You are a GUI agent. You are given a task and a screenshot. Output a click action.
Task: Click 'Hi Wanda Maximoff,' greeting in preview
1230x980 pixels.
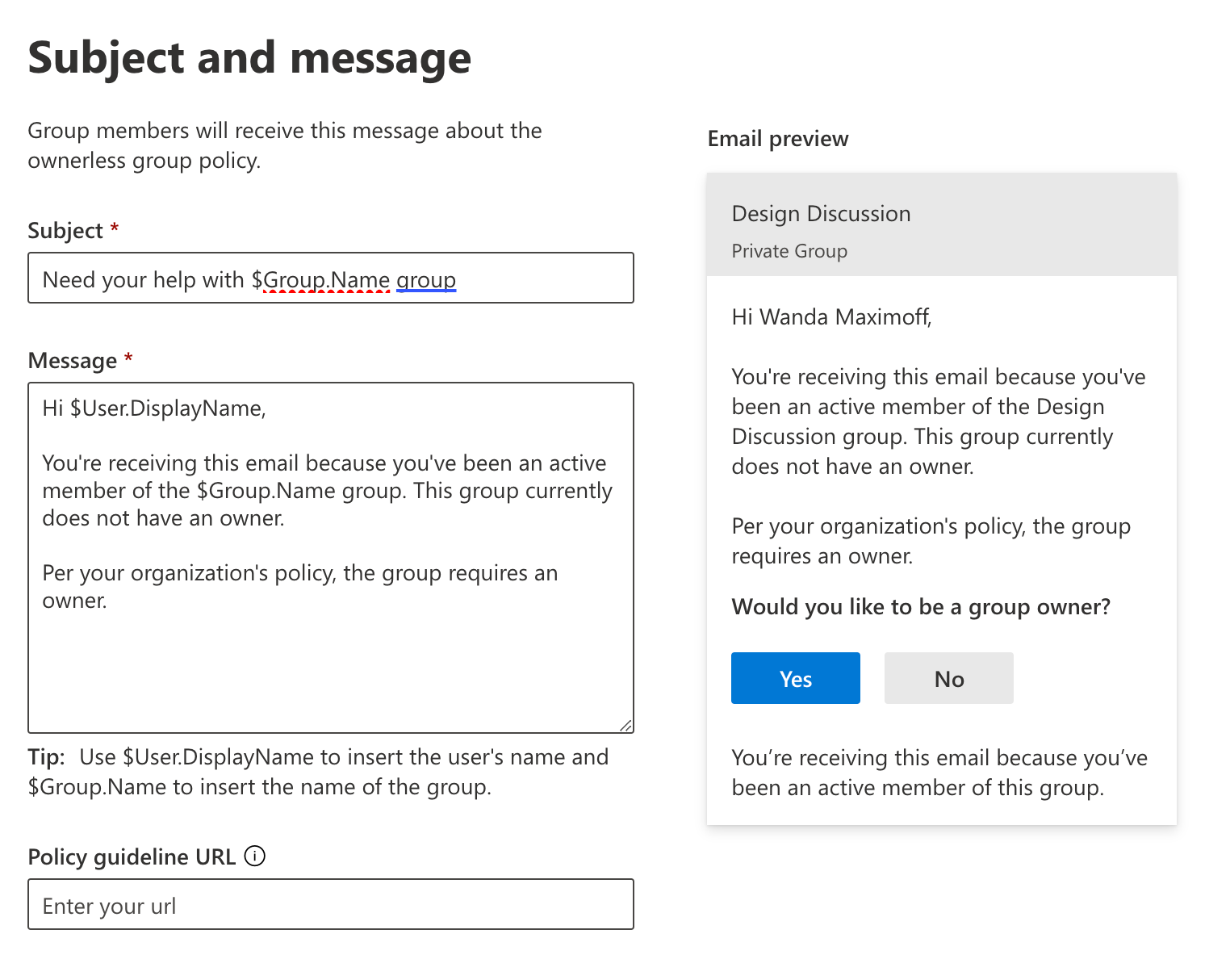(831, 317)
